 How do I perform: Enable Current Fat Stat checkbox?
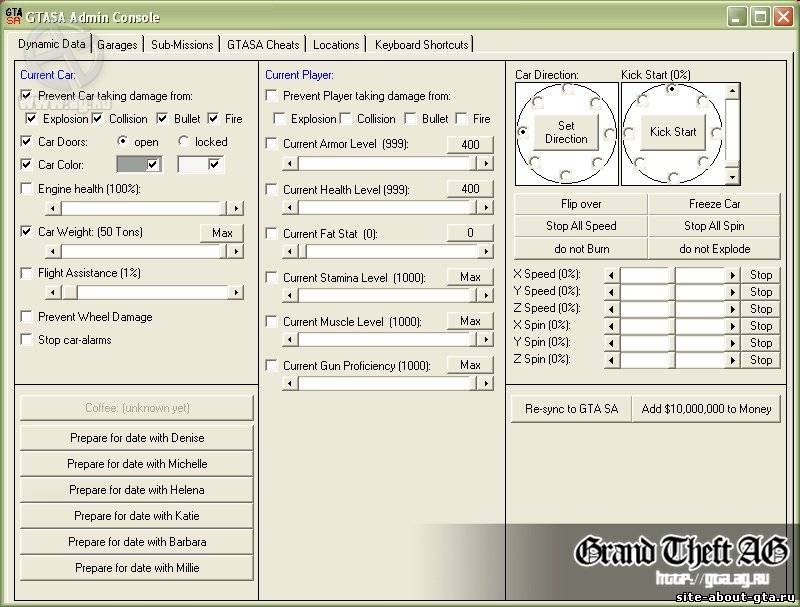(x=271, y=233)
